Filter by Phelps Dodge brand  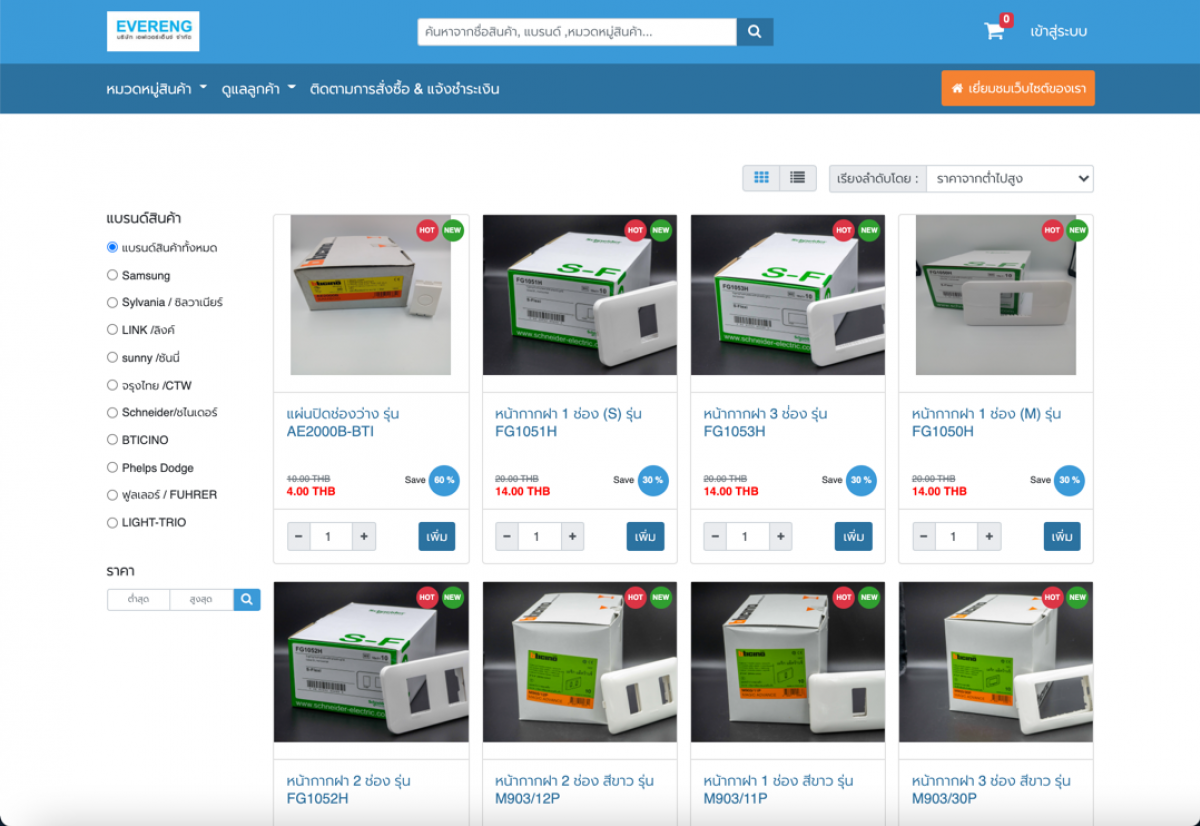tap(113, 467)
